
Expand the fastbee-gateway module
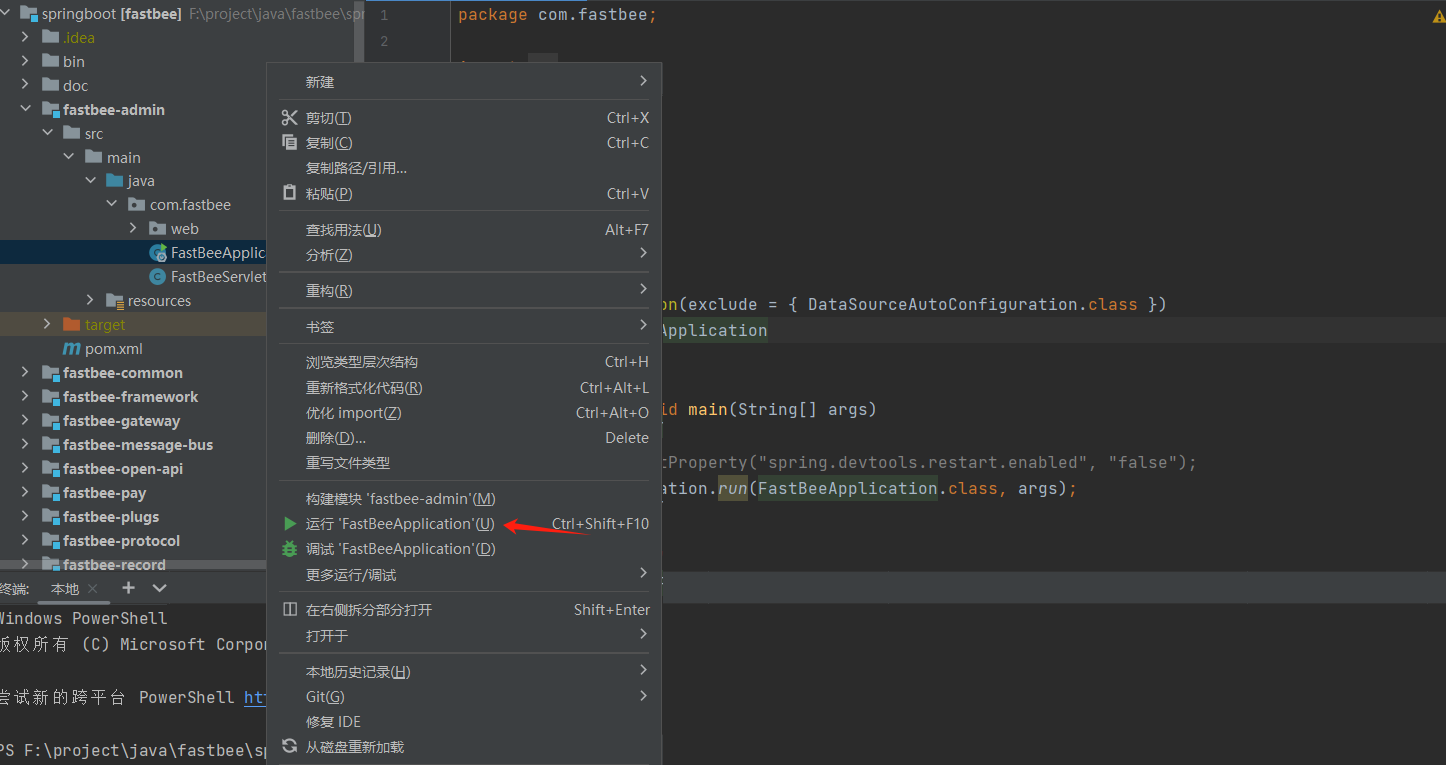pyautogui.click(x=25, y=421)
